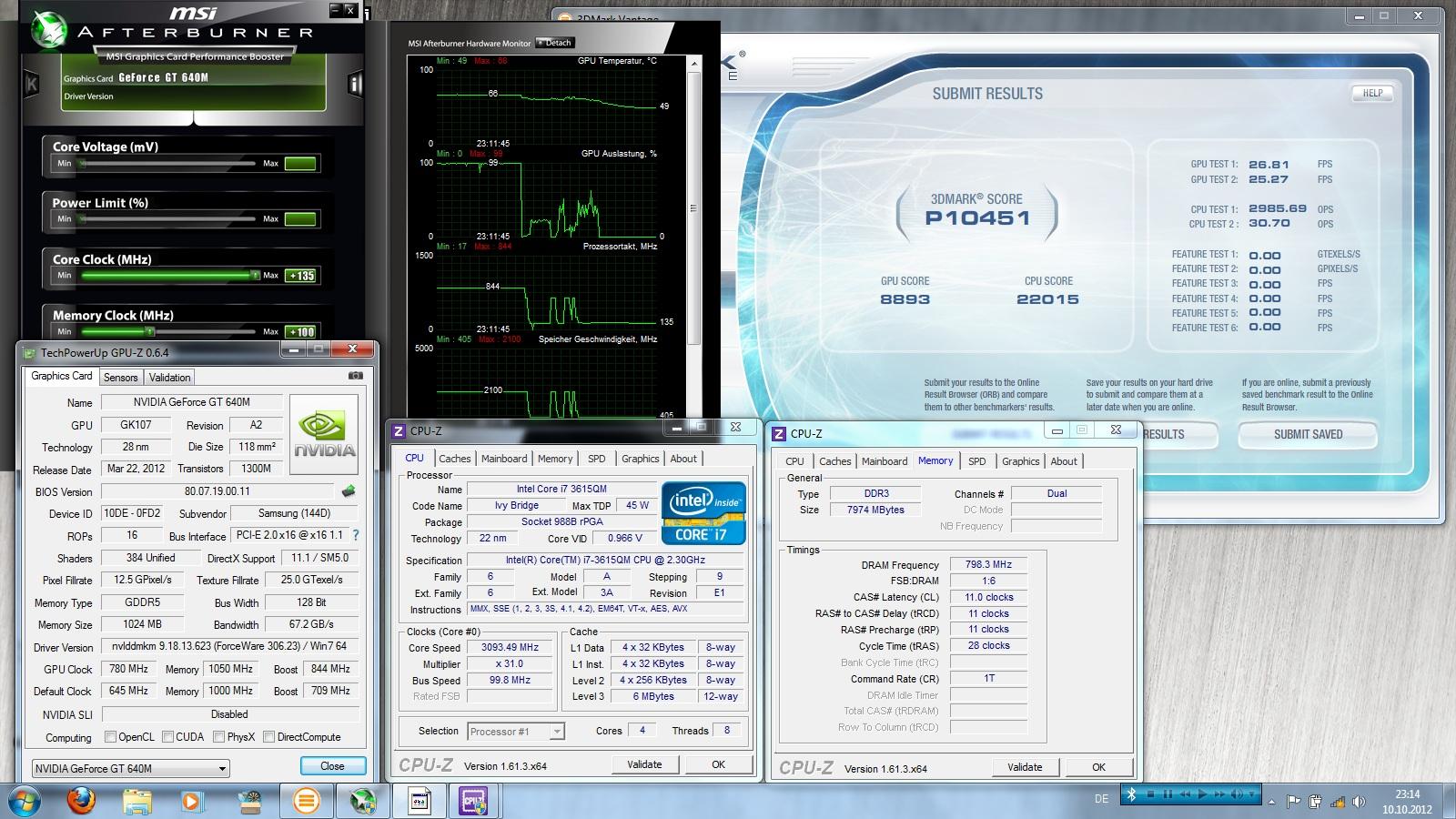This screenshot has height=819, width=1456.
Task: Toggle the CUDA checkbox in GPU-Z
Action: tap(167, 737)
